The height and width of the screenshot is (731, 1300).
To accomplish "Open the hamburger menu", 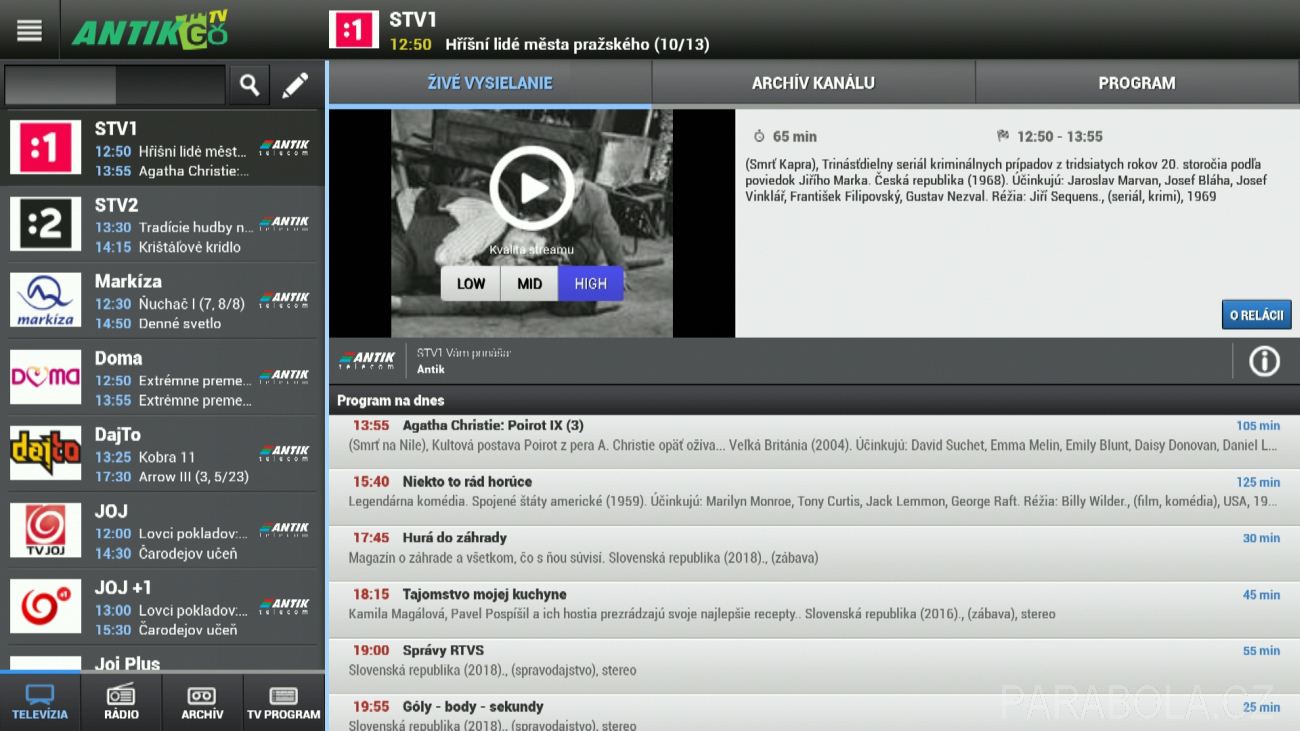I will 29,30.
